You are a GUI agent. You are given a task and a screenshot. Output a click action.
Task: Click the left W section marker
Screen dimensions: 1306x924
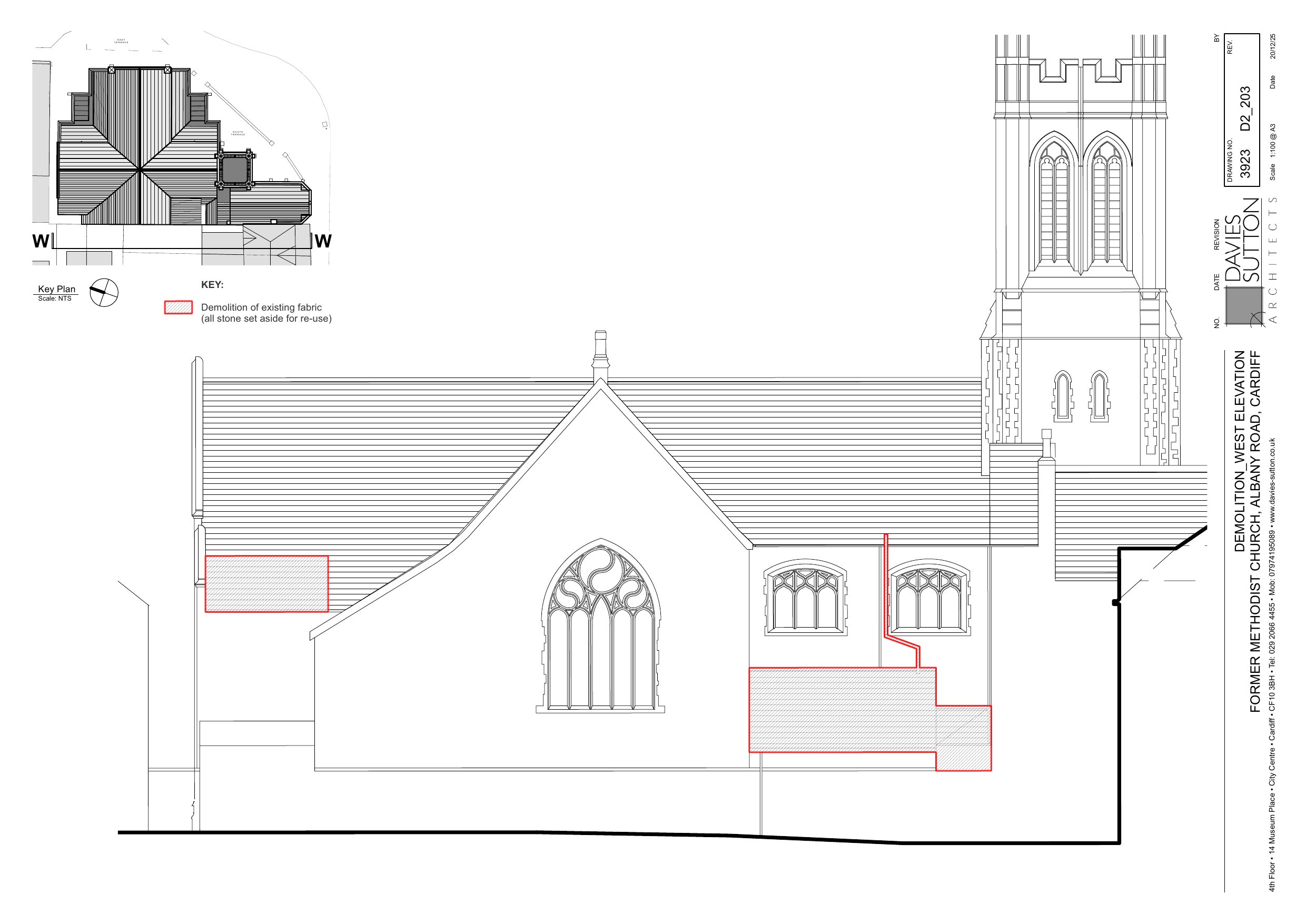(x=41, y=241)
